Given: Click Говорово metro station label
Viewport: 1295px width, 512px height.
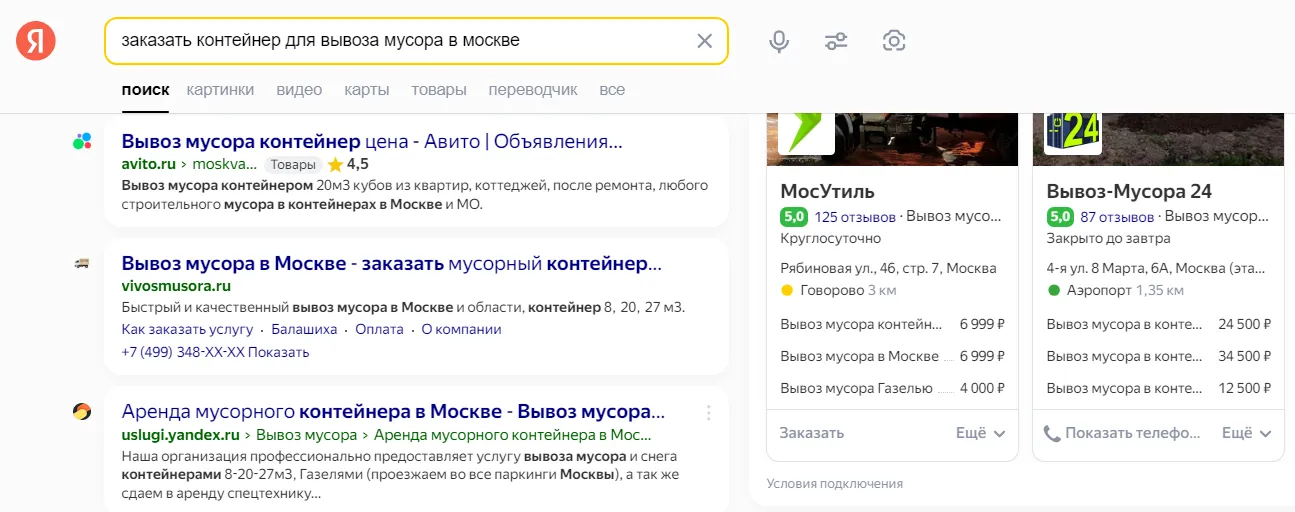Looking at the screenshot, I should 830,291.
